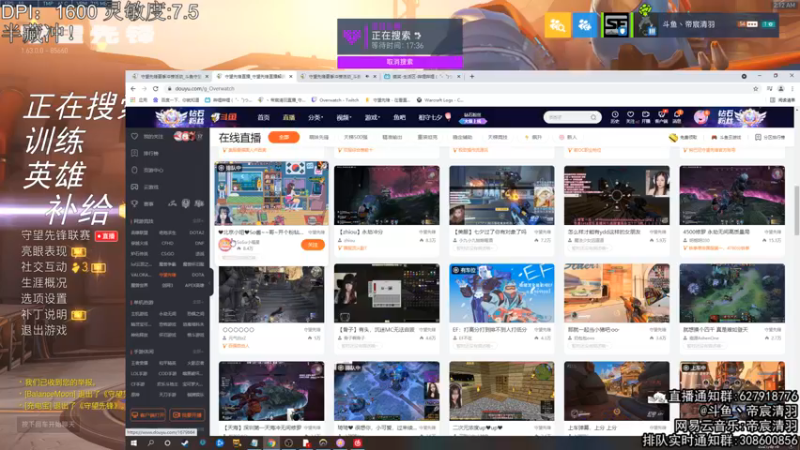
Task: Open Chrome three-dot menu
Action: (x=792, y=88)
